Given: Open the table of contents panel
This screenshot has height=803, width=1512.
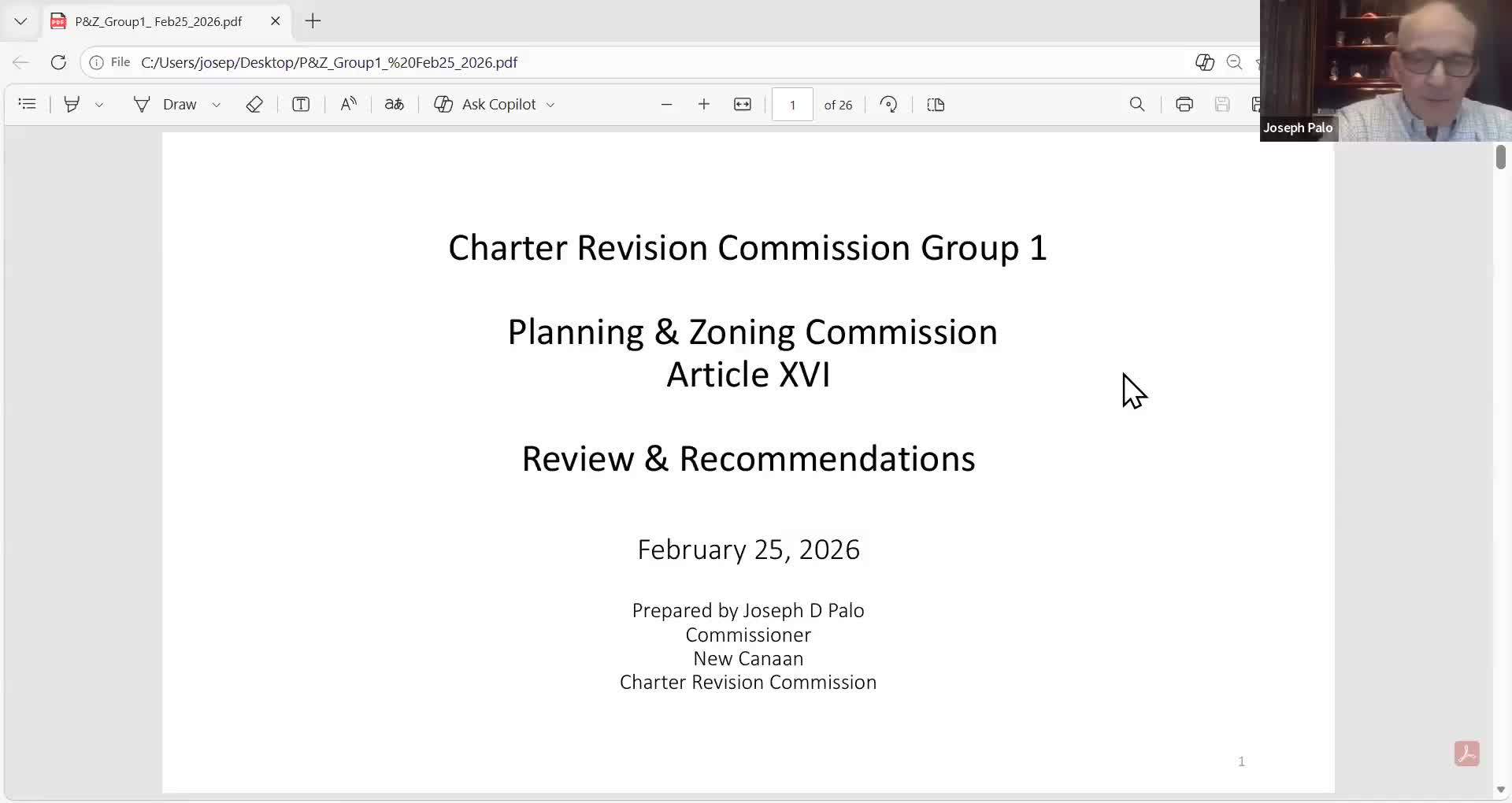Looking at the screenshot, I should (x=27, y=104).
